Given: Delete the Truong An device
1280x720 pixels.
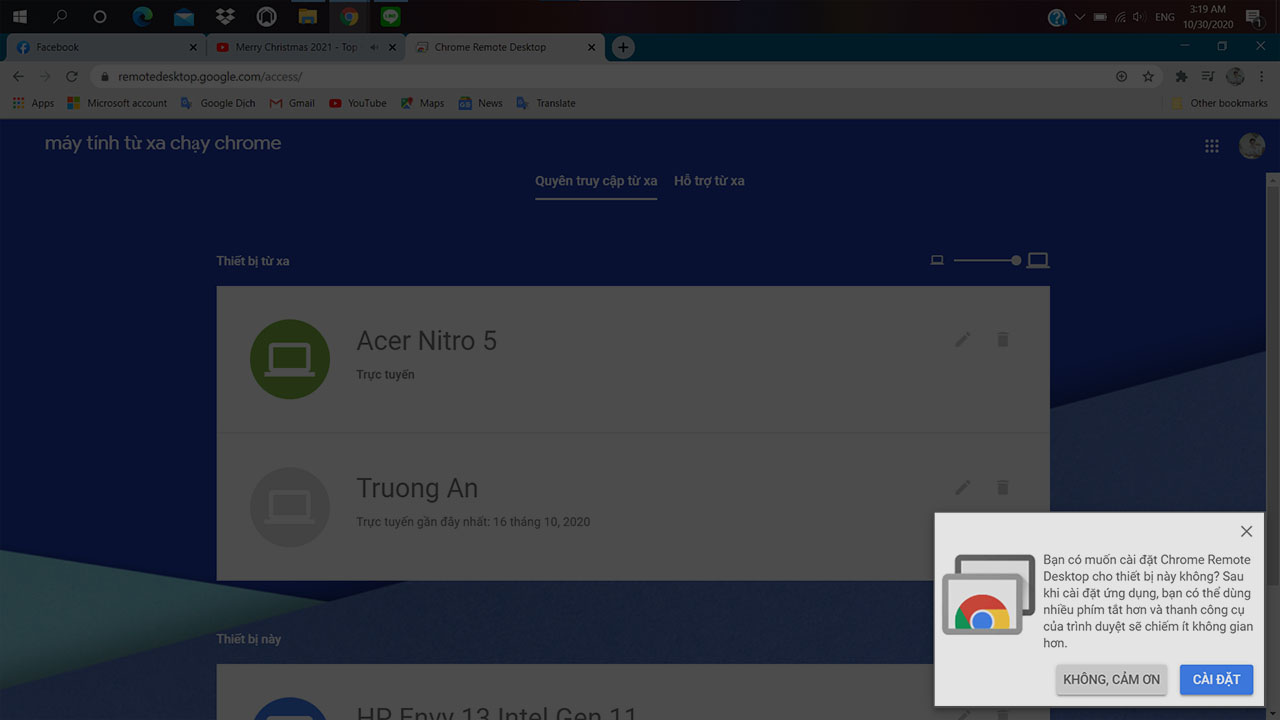Looking at the screenshot, I should (1002, 487).
